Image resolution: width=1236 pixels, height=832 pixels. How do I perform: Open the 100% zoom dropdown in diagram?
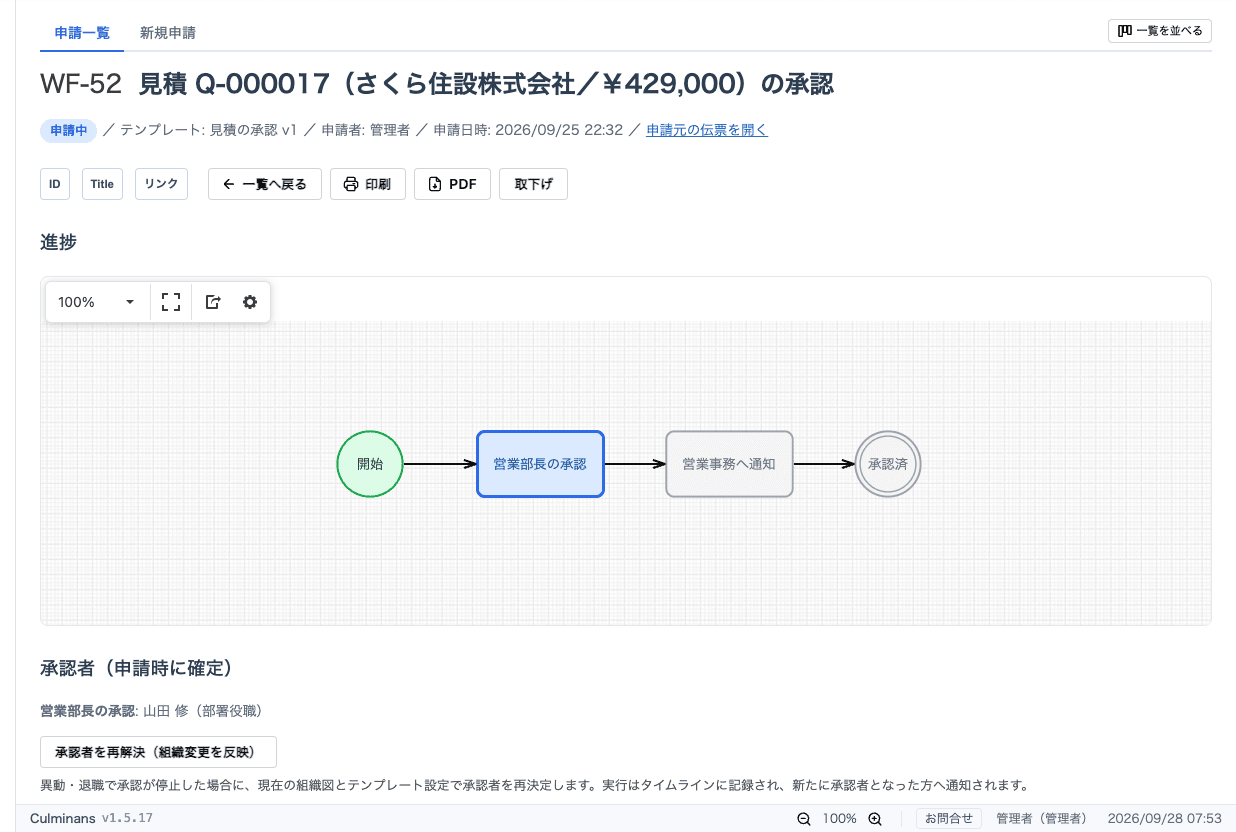point(97,302)
